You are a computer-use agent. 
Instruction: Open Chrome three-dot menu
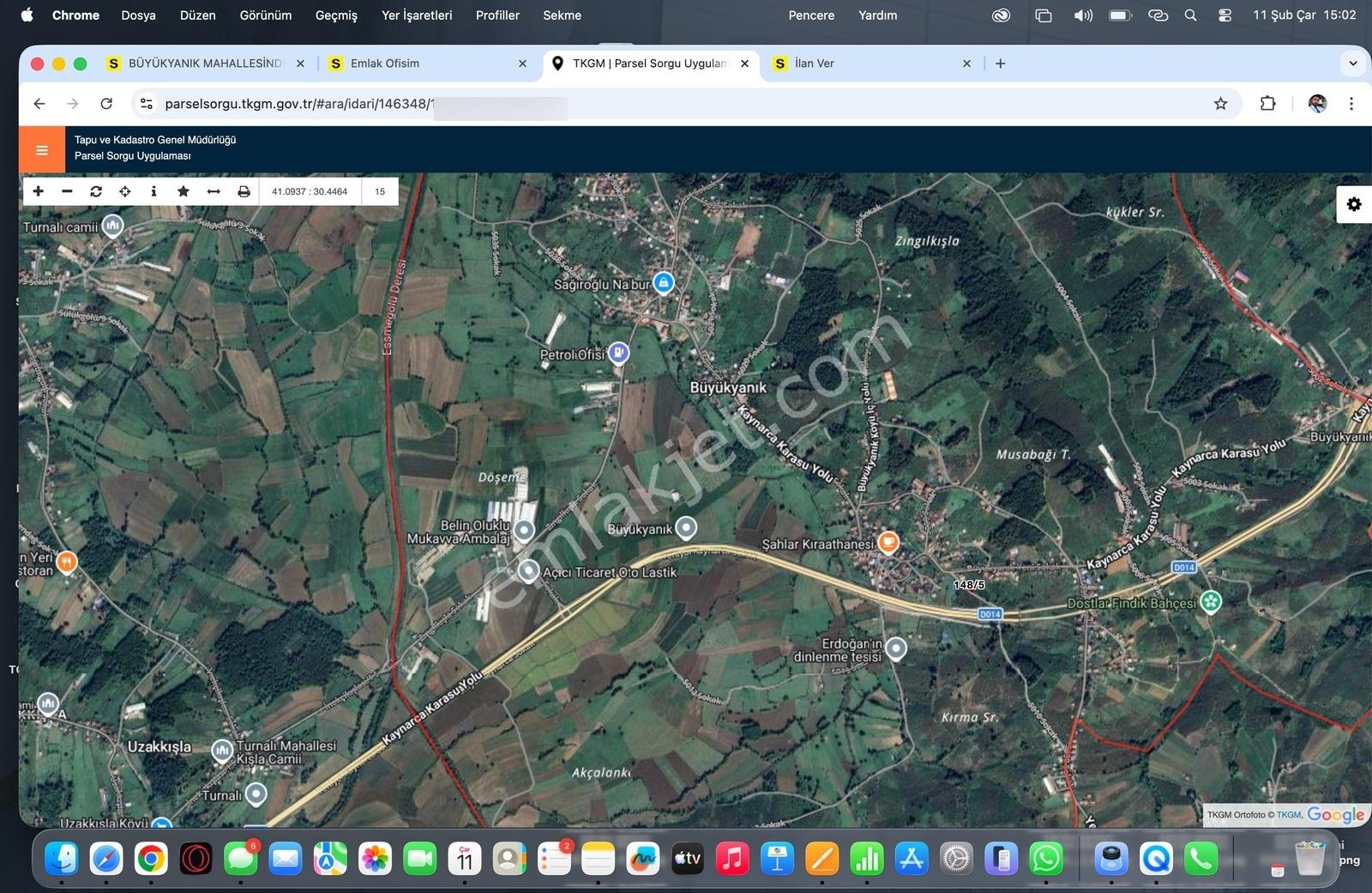pyautogui.click(x=1351, y=104)
